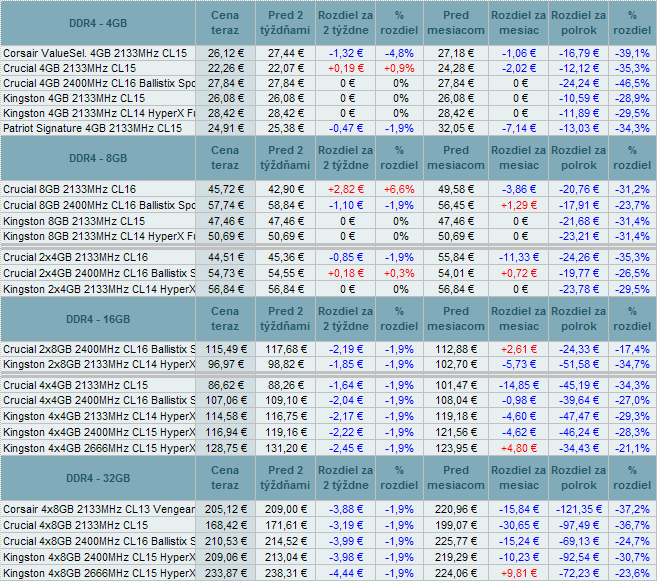Click '-10,59 €' half-year difference cell
The height and width of the screenshot is (581, 657).
click(579, 98)
